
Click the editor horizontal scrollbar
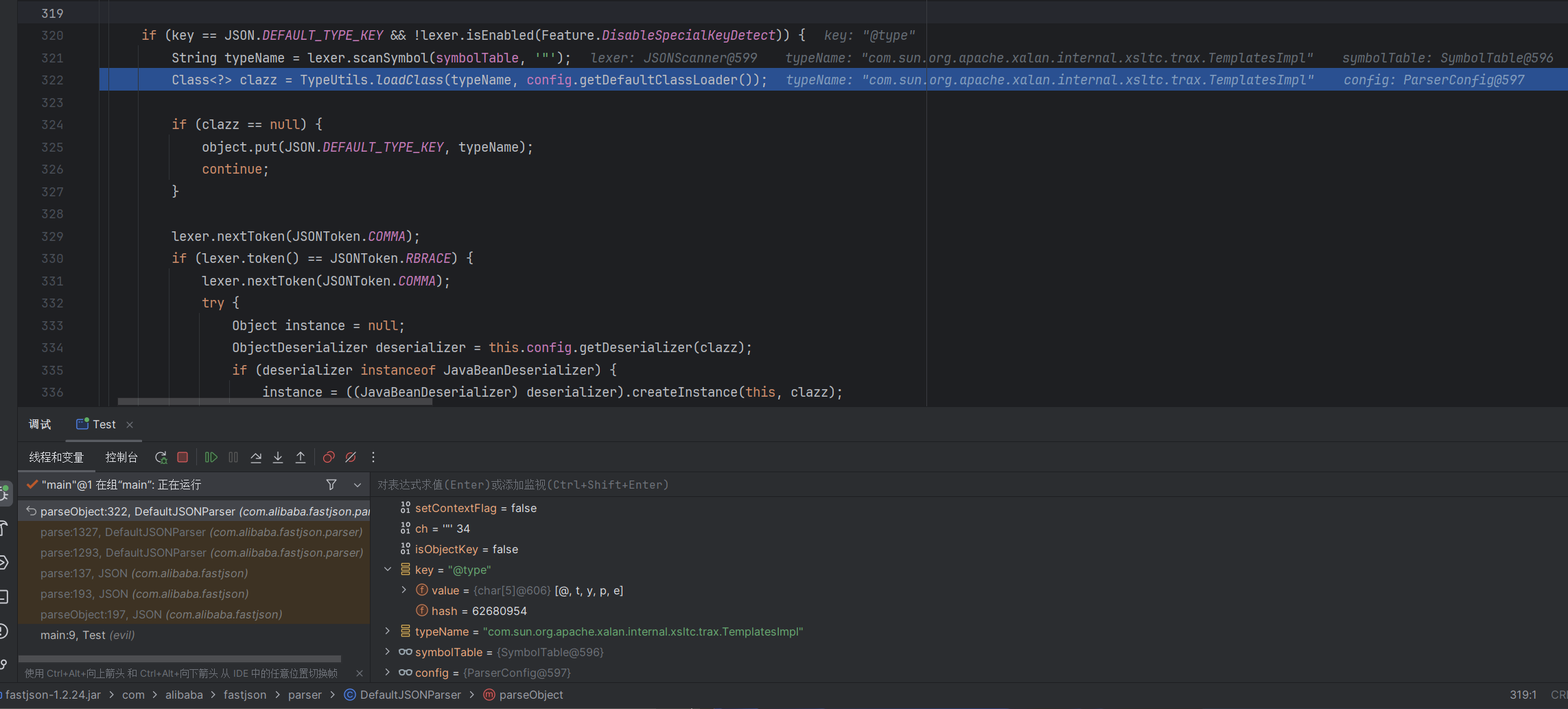point(274,402)
